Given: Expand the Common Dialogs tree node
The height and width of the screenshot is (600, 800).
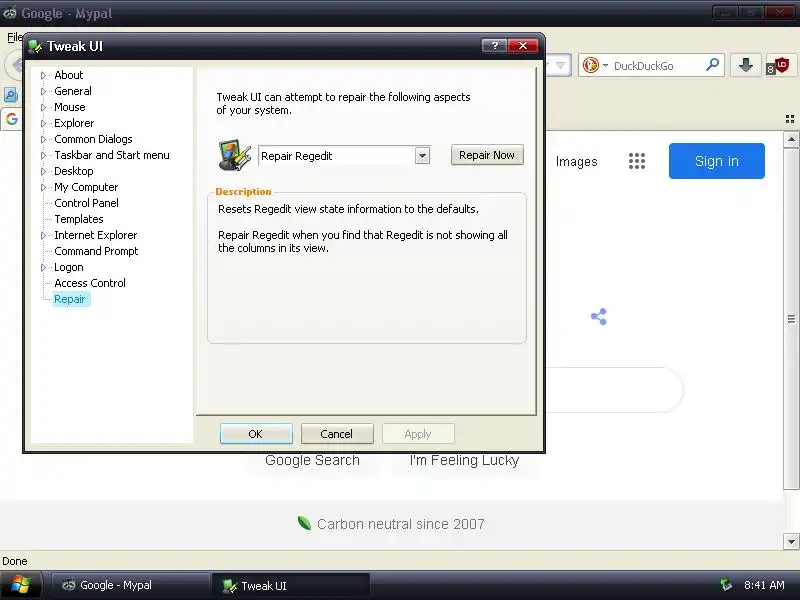Looking at the screenshot, I should tap(43, 139).
